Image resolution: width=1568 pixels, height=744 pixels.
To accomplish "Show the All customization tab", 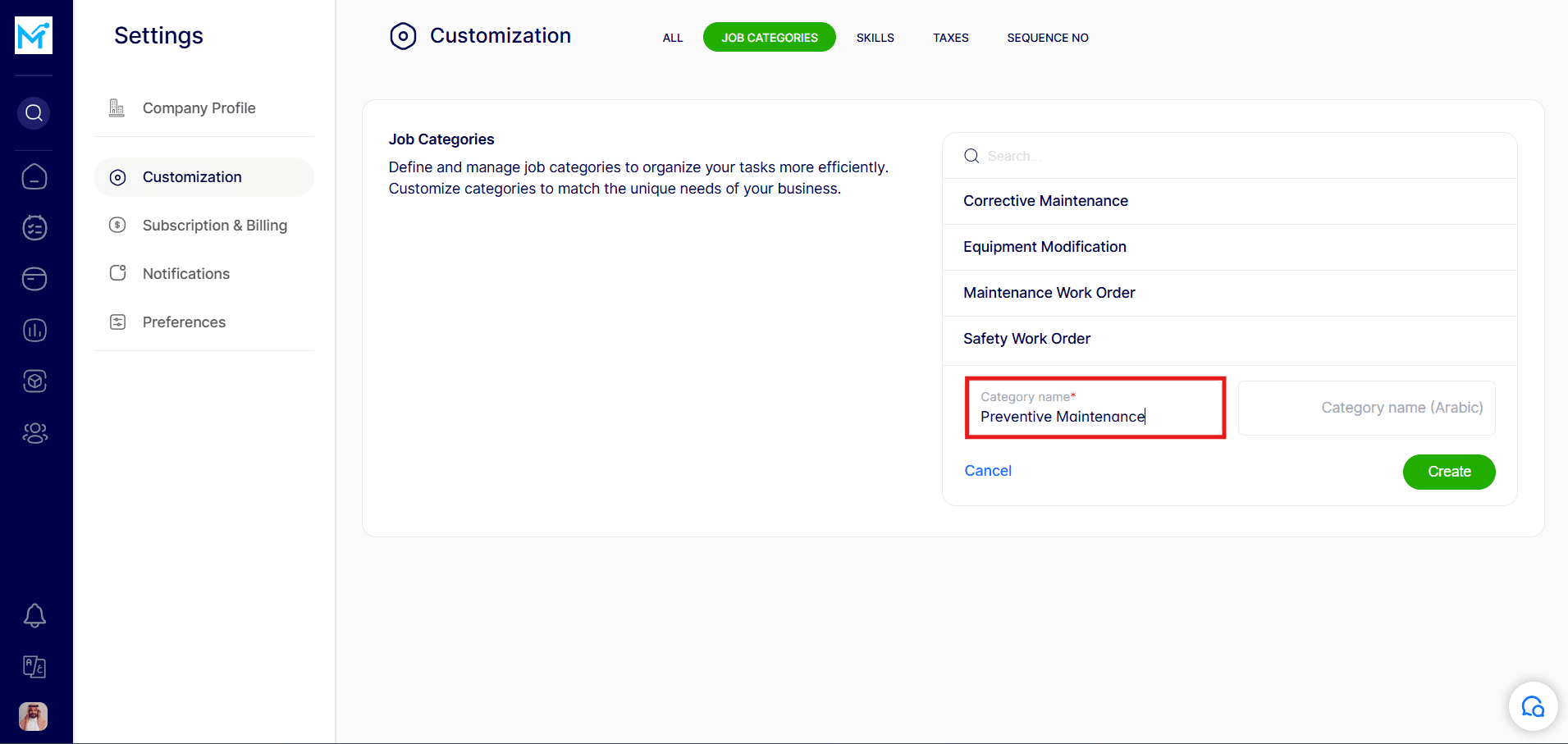I will pos(672,38).
